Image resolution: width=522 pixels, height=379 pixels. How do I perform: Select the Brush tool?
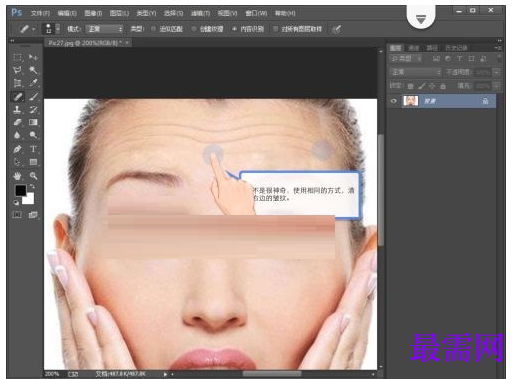click(33, 97)
